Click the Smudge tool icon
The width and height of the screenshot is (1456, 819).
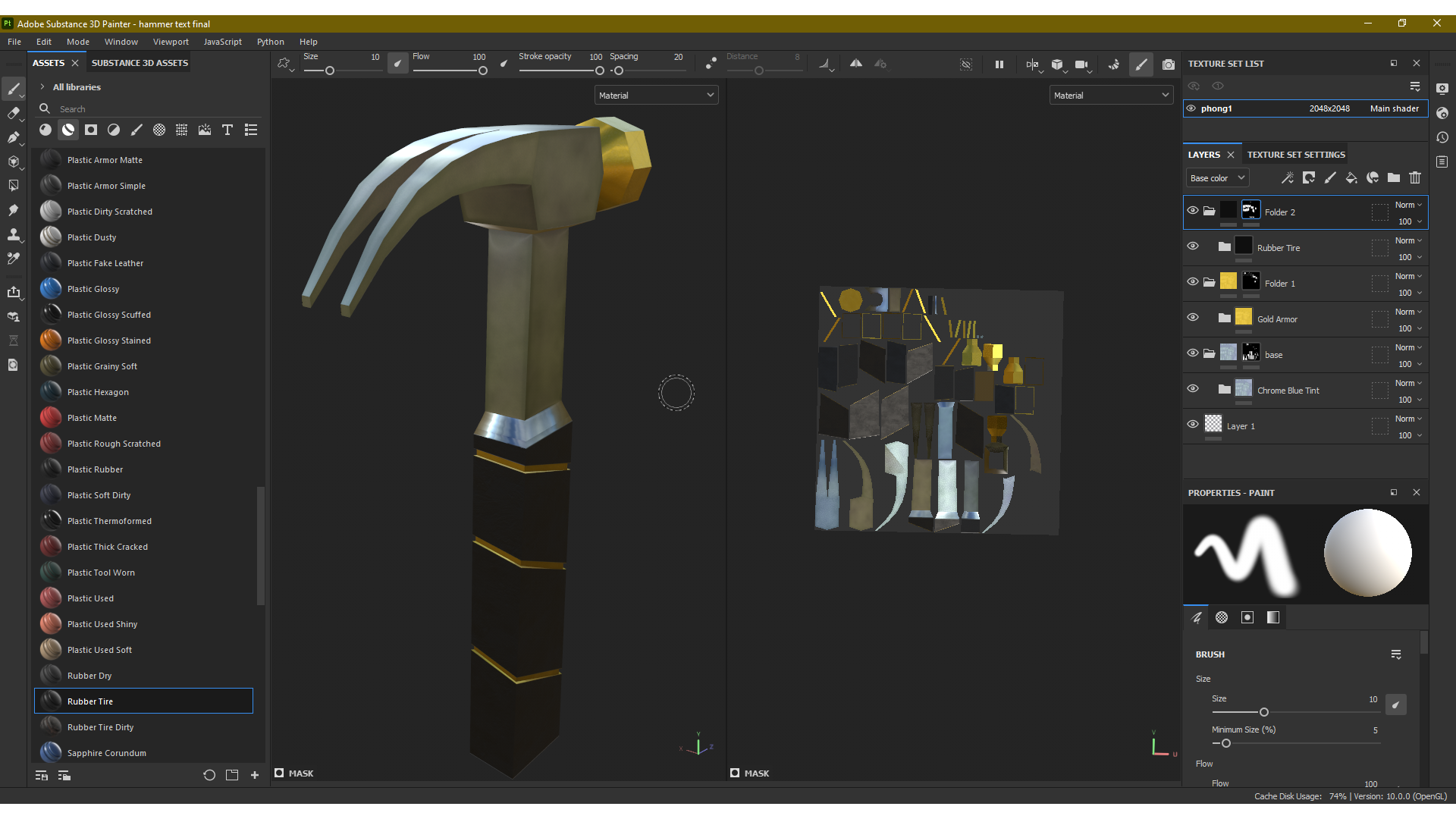coord(13,210)
